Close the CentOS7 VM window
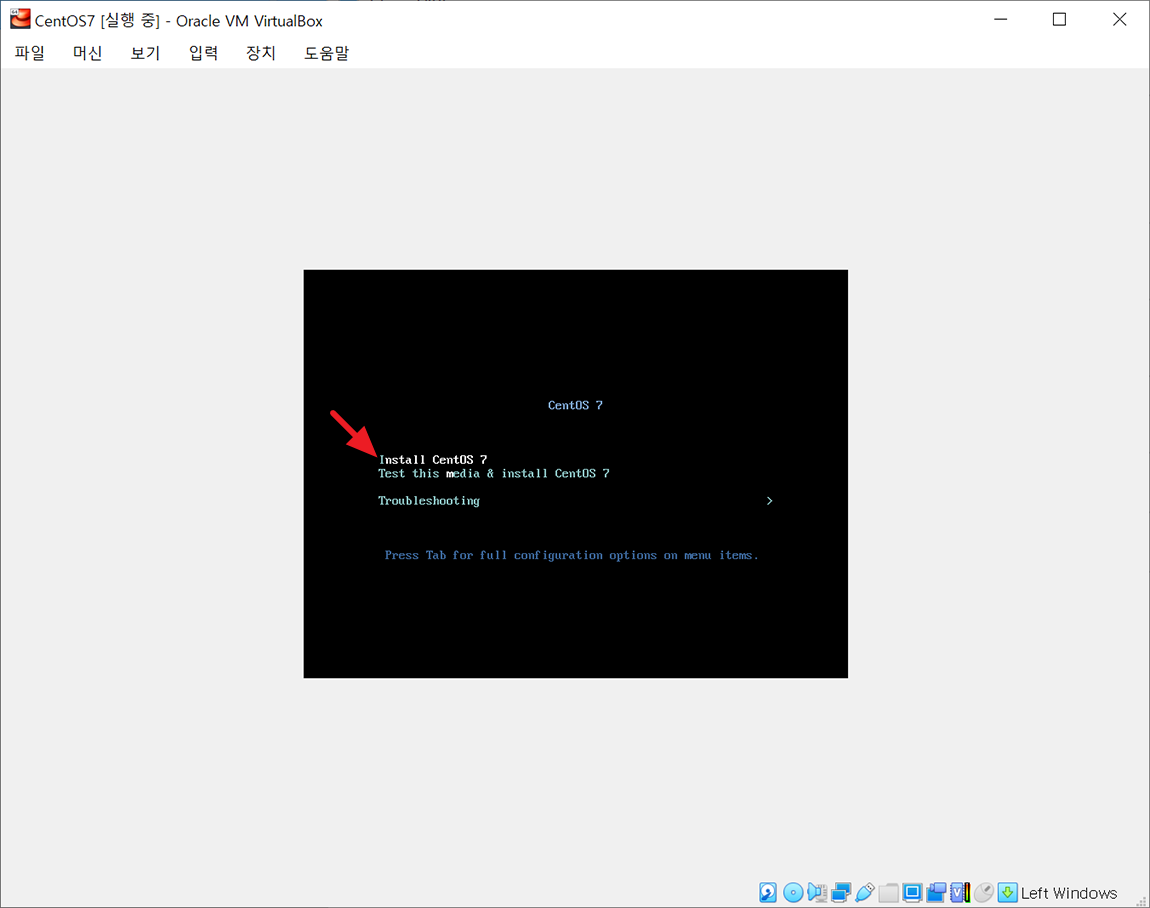 point(1119,19)
